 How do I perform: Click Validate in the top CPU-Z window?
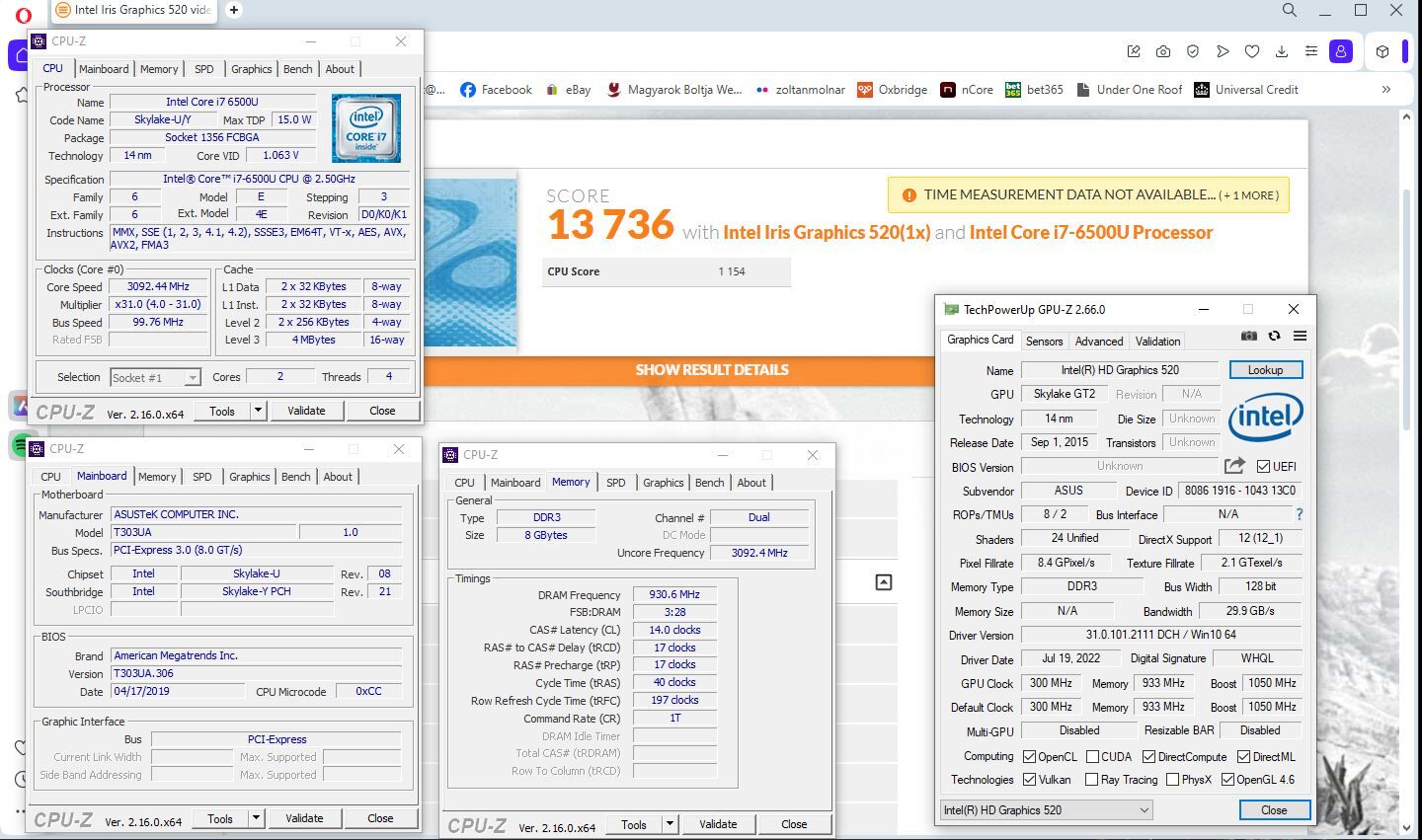point(306,411)
